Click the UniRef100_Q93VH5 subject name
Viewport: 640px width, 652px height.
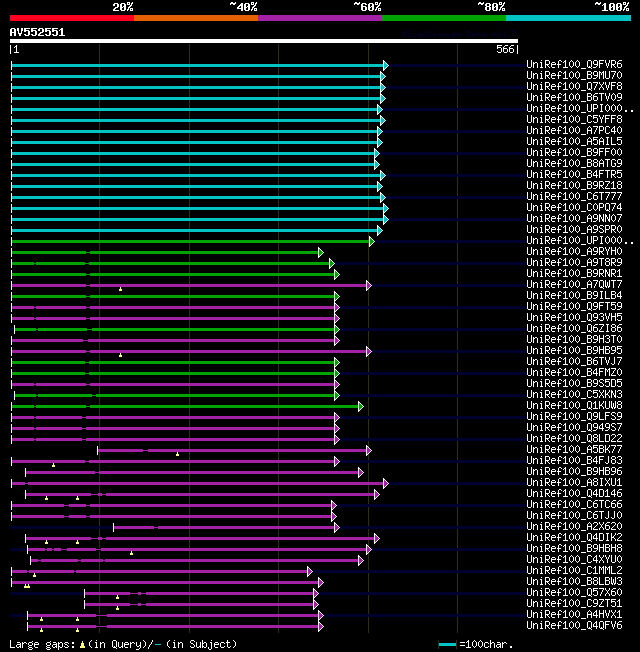574,318
